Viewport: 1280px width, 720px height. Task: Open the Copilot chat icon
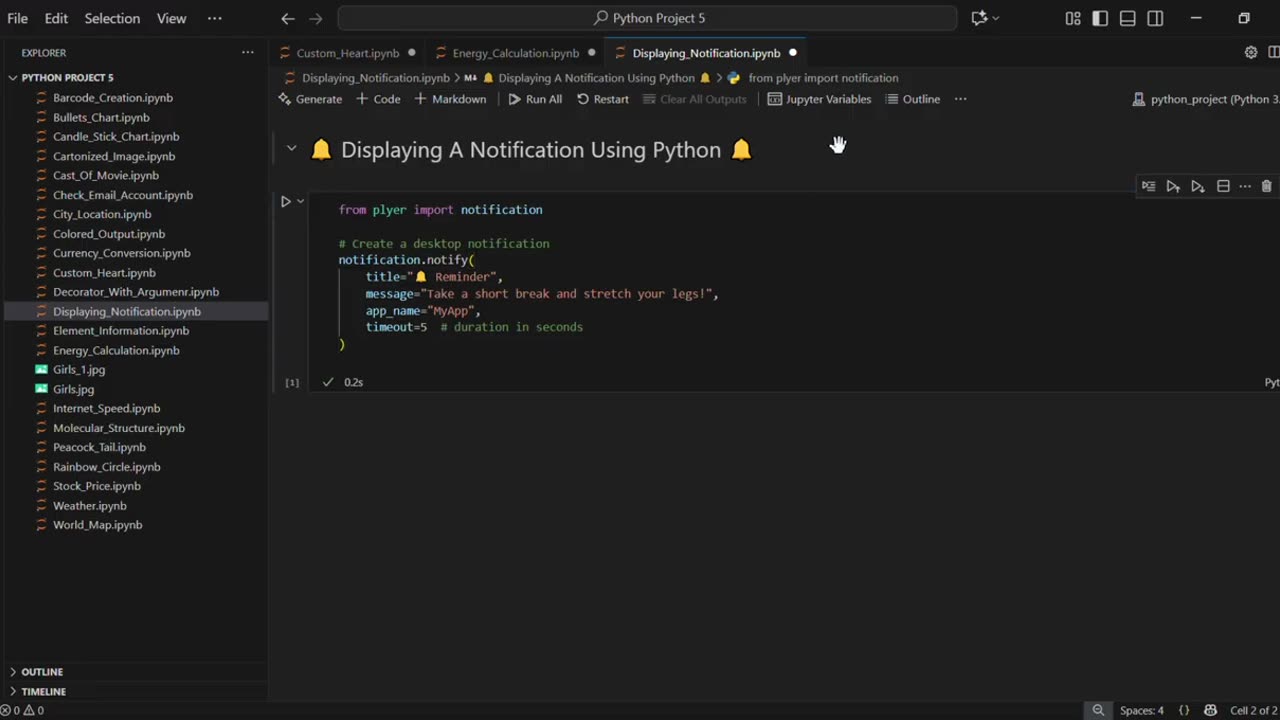[979, 18]
